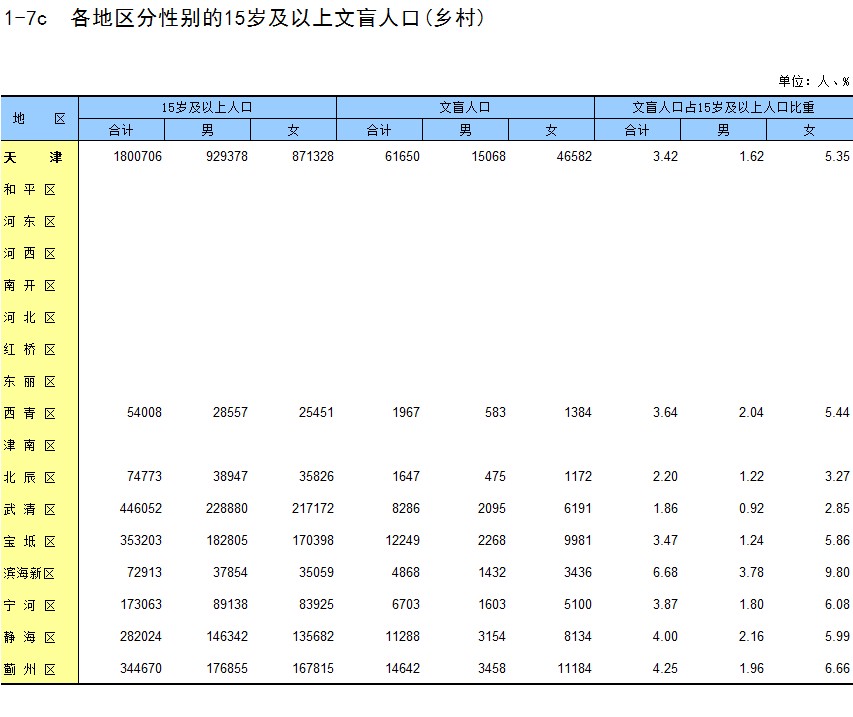Click the cell with value 2.20
Screen dimensions: 853x717
tap(665, 477)
